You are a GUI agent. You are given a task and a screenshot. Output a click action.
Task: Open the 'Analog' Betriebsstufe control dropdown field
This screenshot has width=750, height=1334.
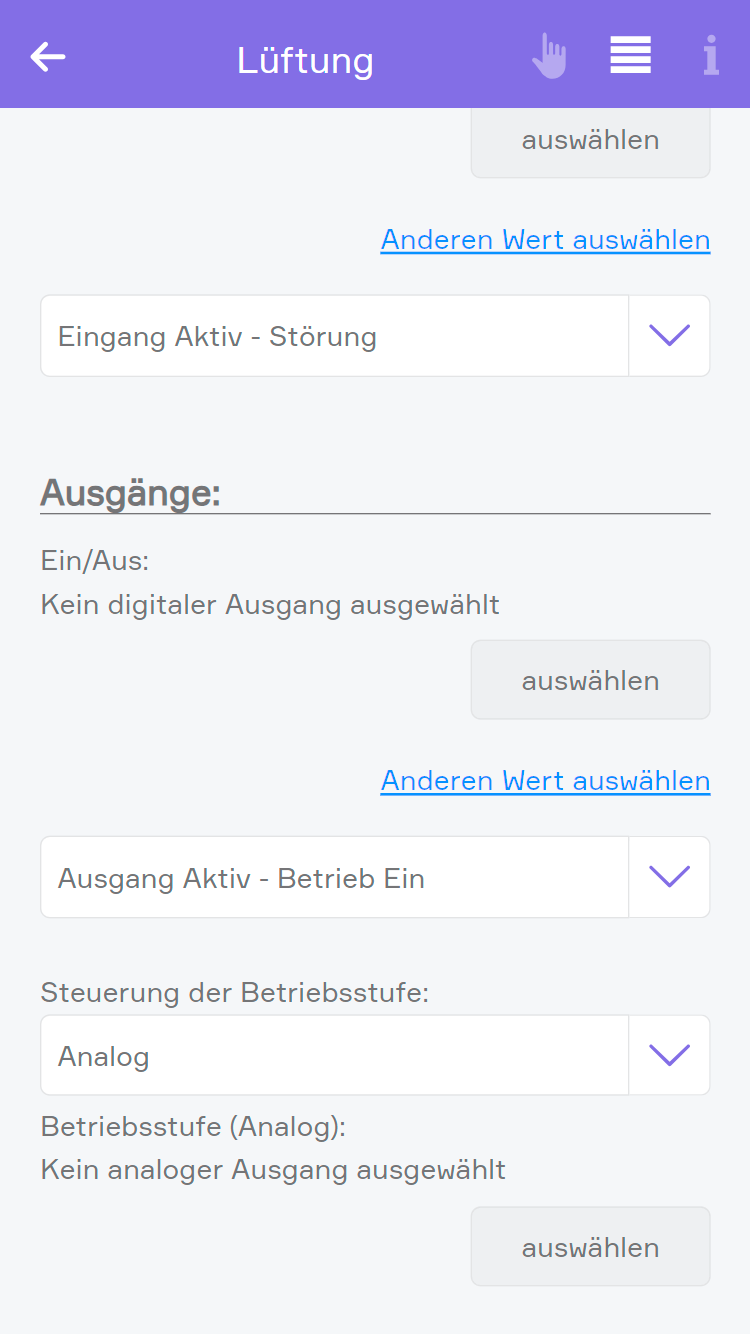[334, 1056]
